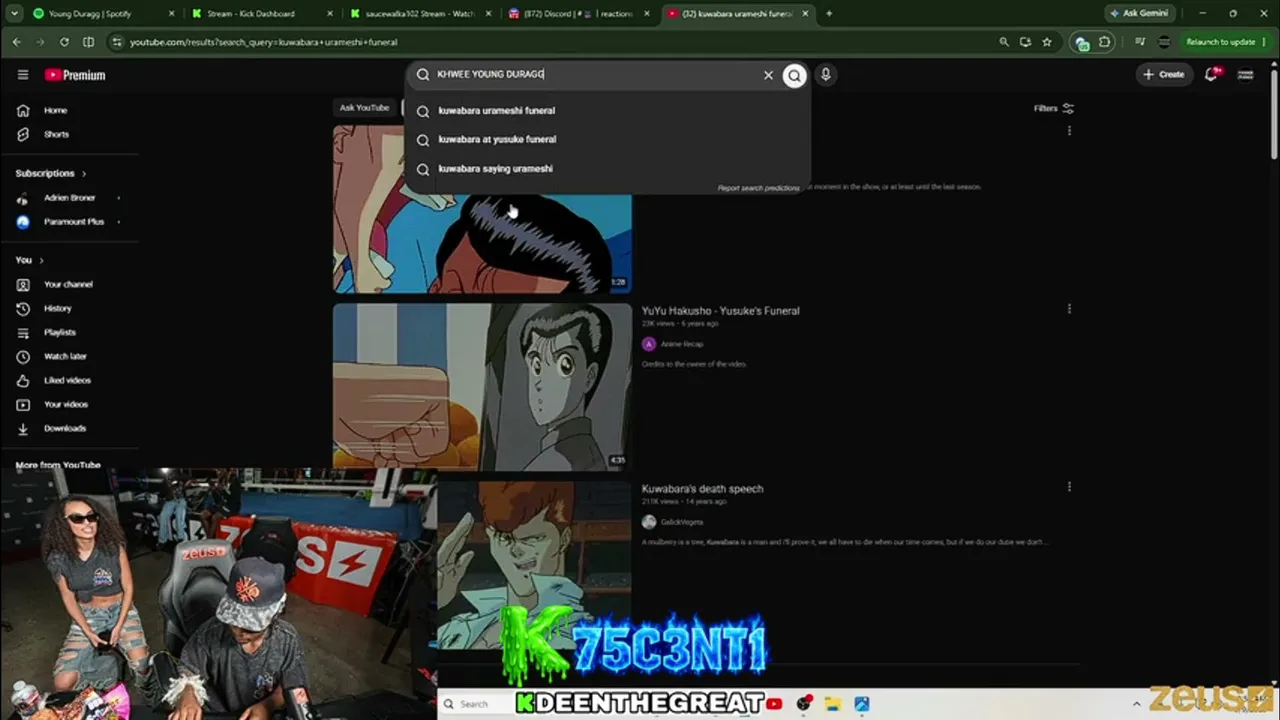Open Shorts from the sidebar
The width and height of the screenshot is (1280, 720).
coord(56,134)
